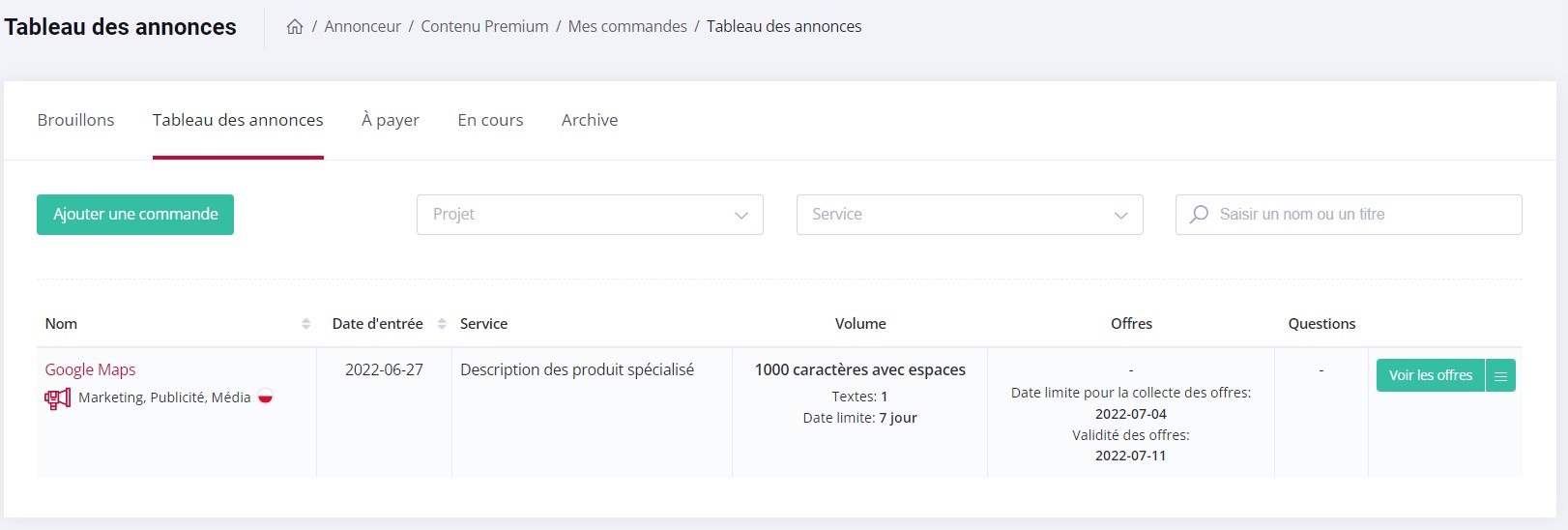Open the Projet dropdown
The width and height of the screenshot is (1568, 530).
pos(590,215)
